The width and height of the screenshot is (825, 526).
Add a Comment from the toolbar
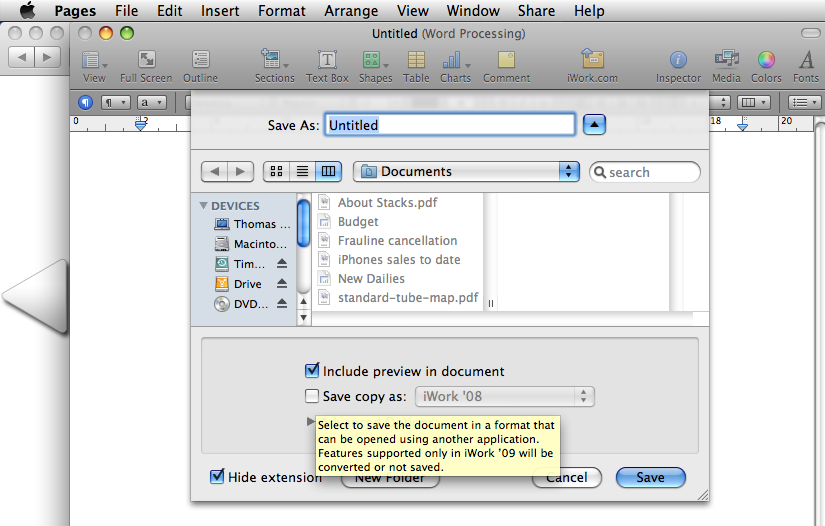507,67
